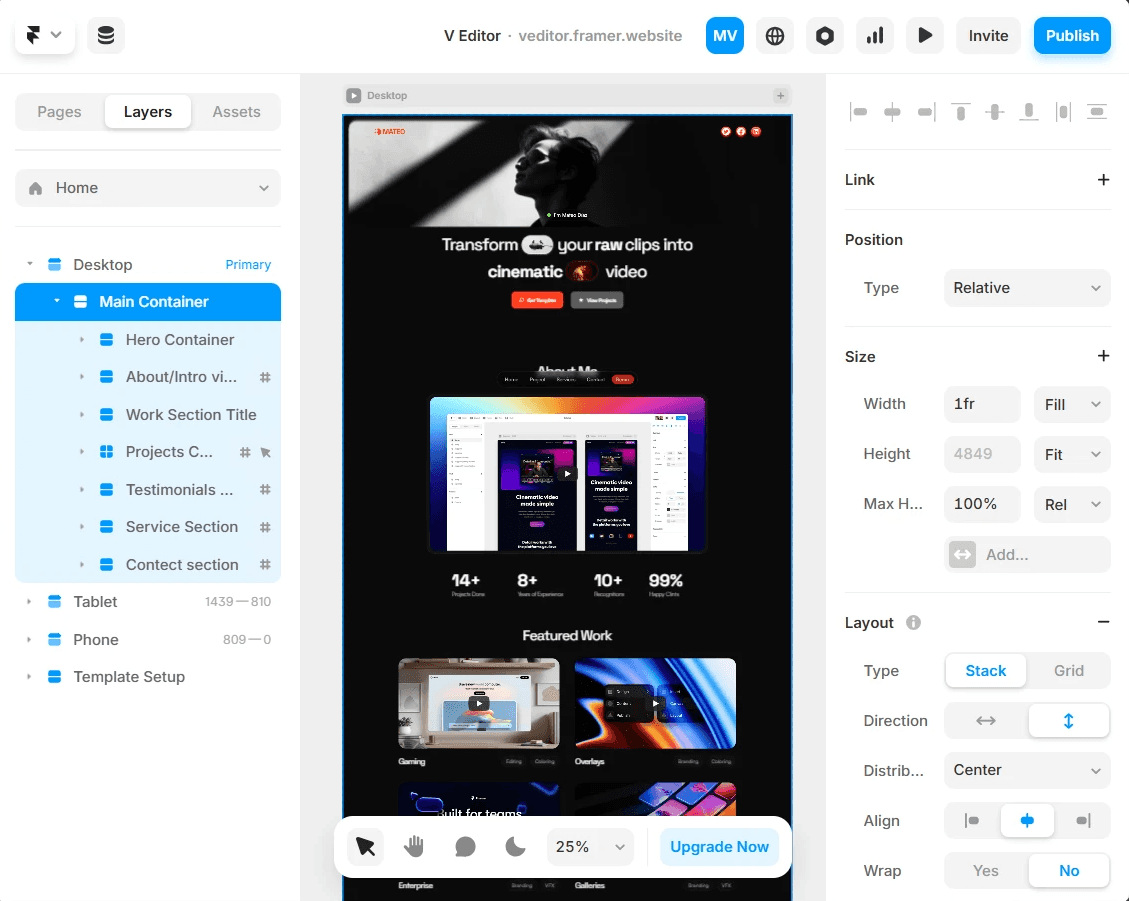Switch to the Pages tab
Viewport: 1129px width, 901px height.
pyautogui.click(x=59, y=111)
